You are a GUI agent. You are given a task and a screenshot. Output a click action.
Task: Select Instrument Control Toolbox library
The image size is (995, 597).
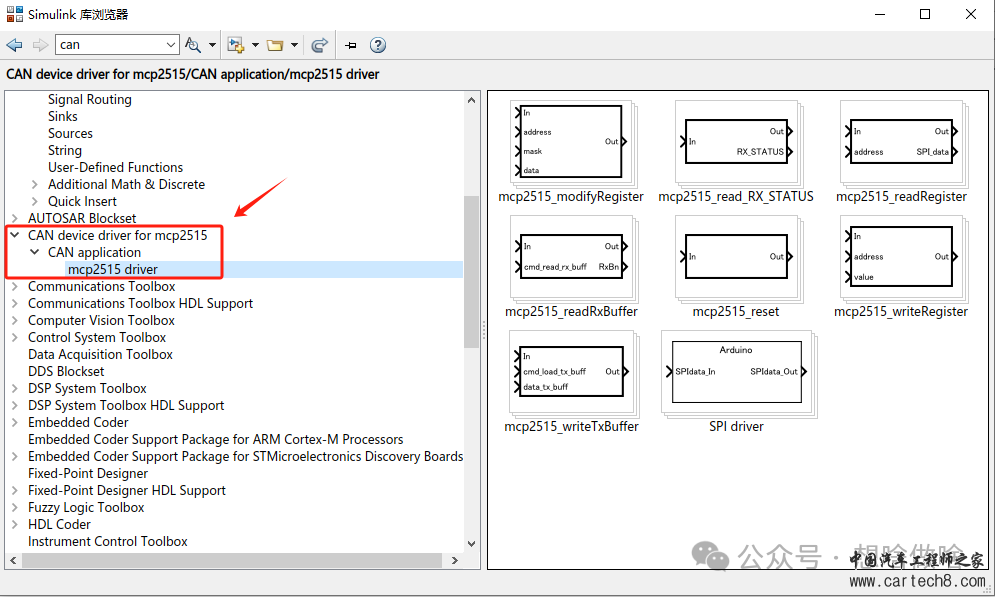coord(108,541)
